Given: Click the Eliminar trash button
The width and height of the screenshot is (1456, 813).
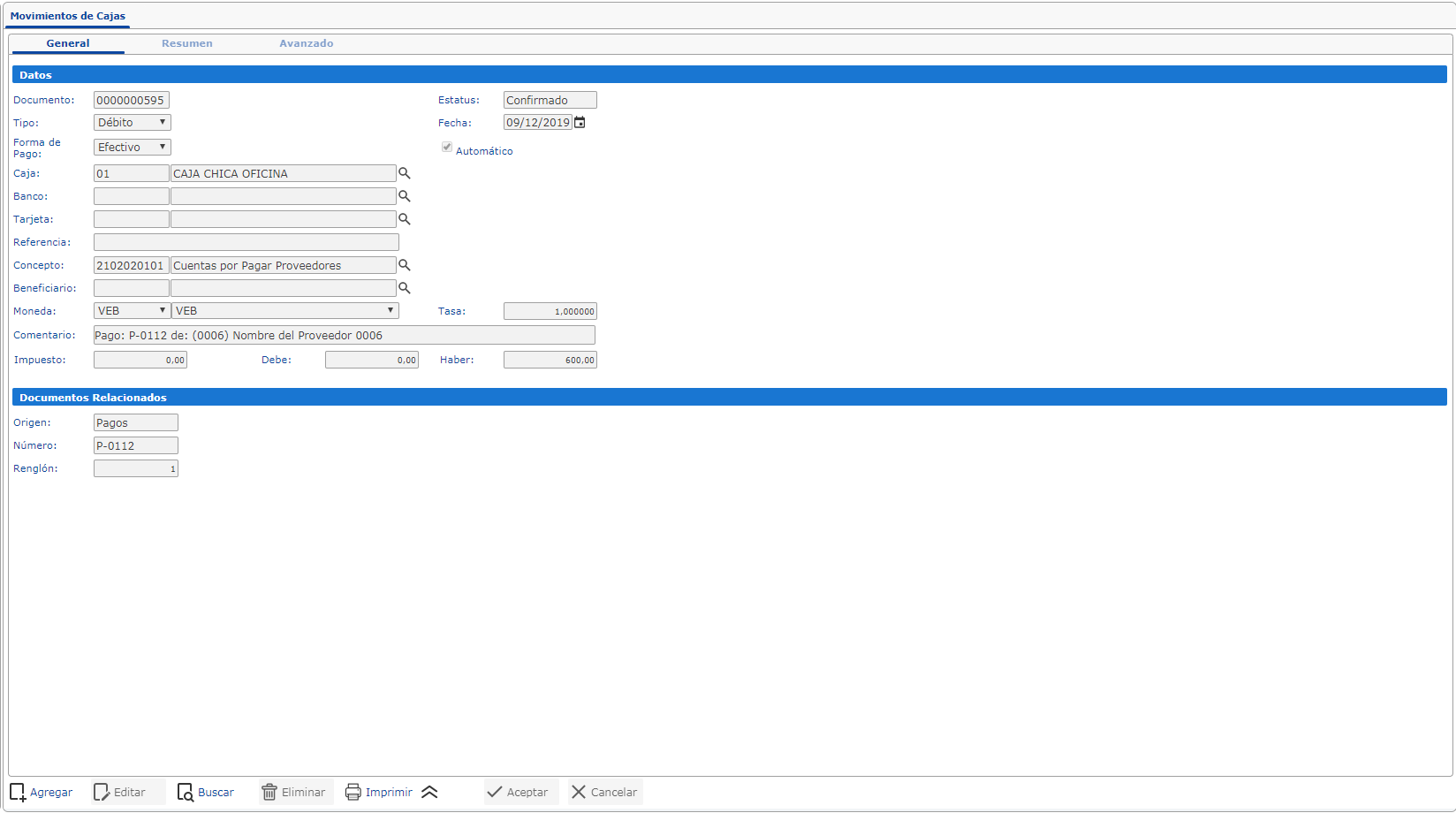Looking at the screenshot, I should click(x=295, y=792).
